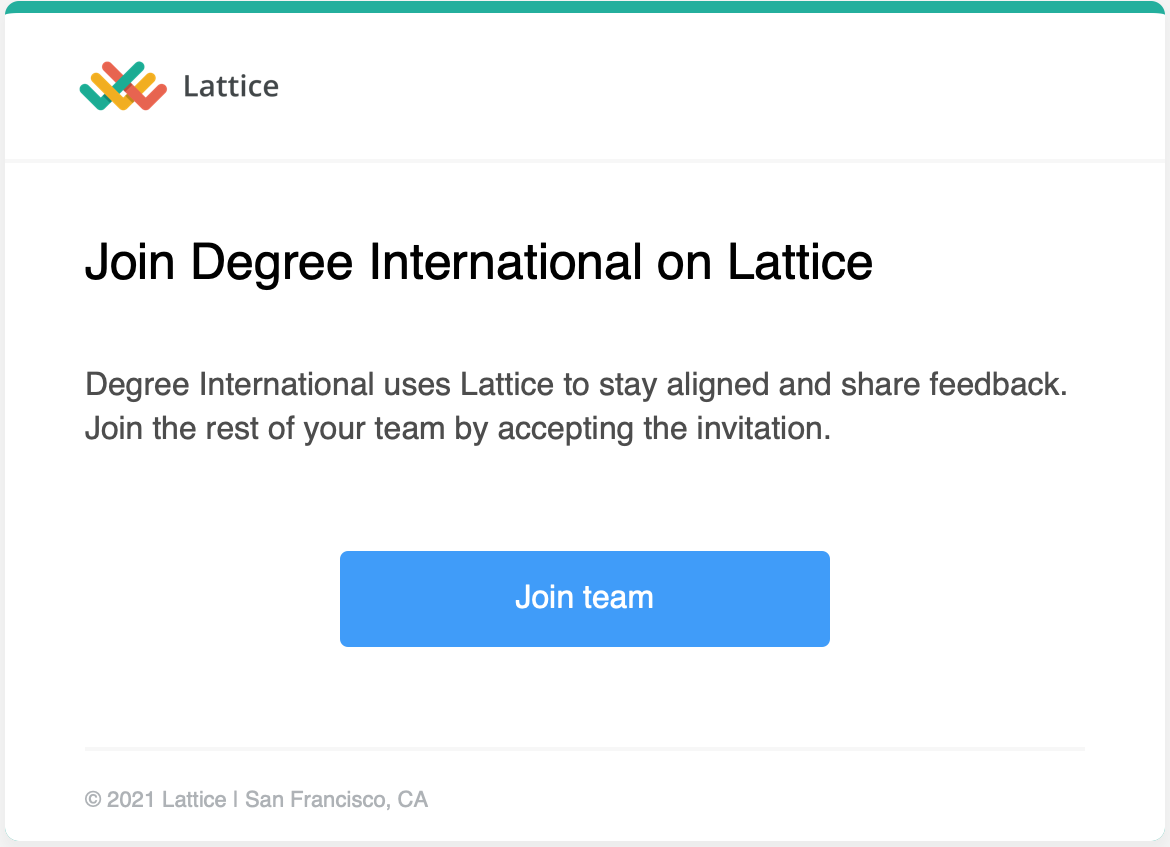Click the copyright symbol in the footer
1170x847 pixels.
click(93, 799)
